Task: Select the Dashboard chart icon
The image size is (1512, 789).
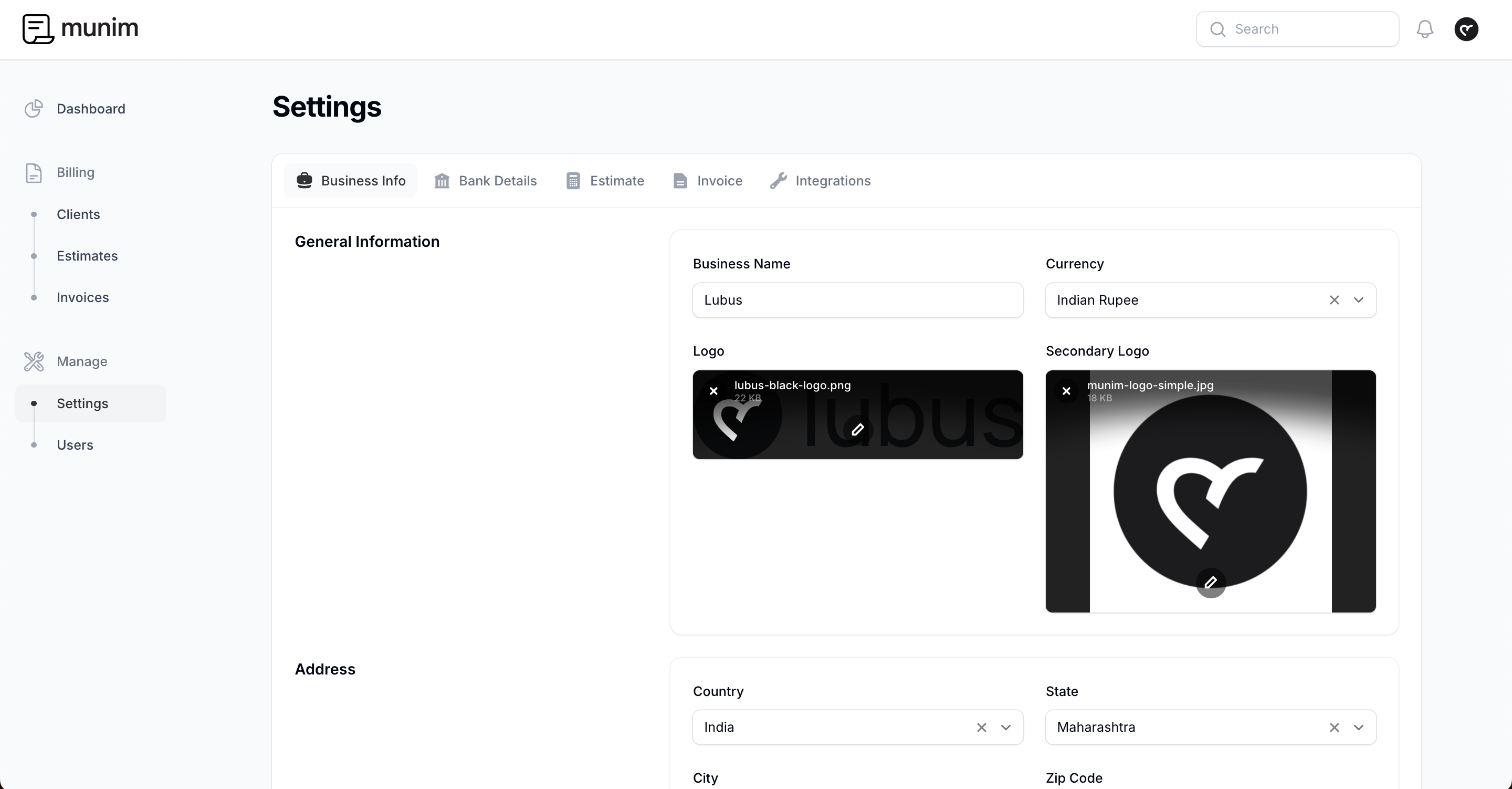Action: tap(34, 109)
